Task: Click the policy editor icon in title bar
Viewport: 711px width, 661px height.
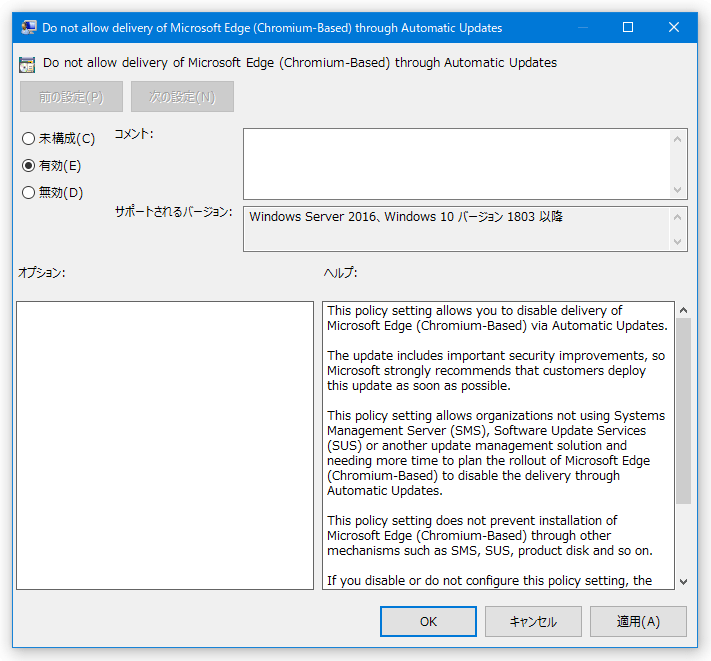Action: (x=29, y=28)
